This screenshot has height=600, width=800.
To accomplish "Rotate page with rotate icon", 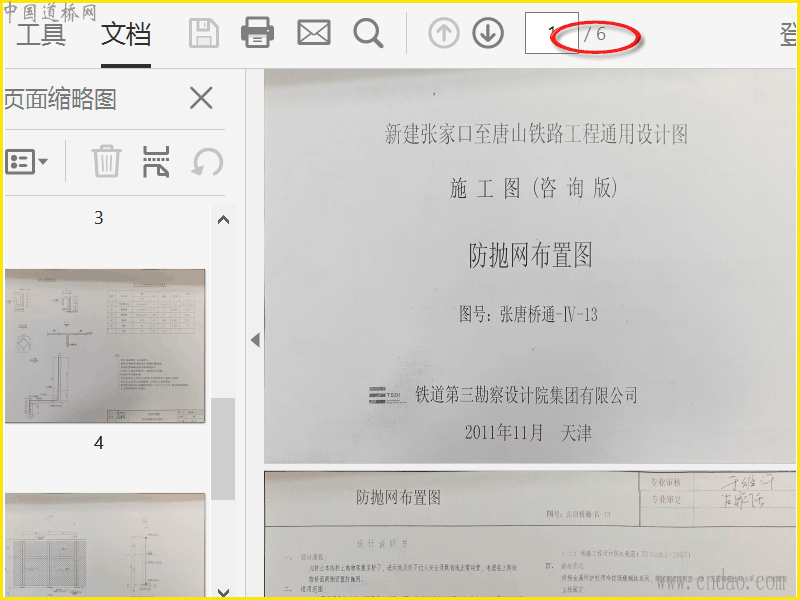I will [207, 162].
